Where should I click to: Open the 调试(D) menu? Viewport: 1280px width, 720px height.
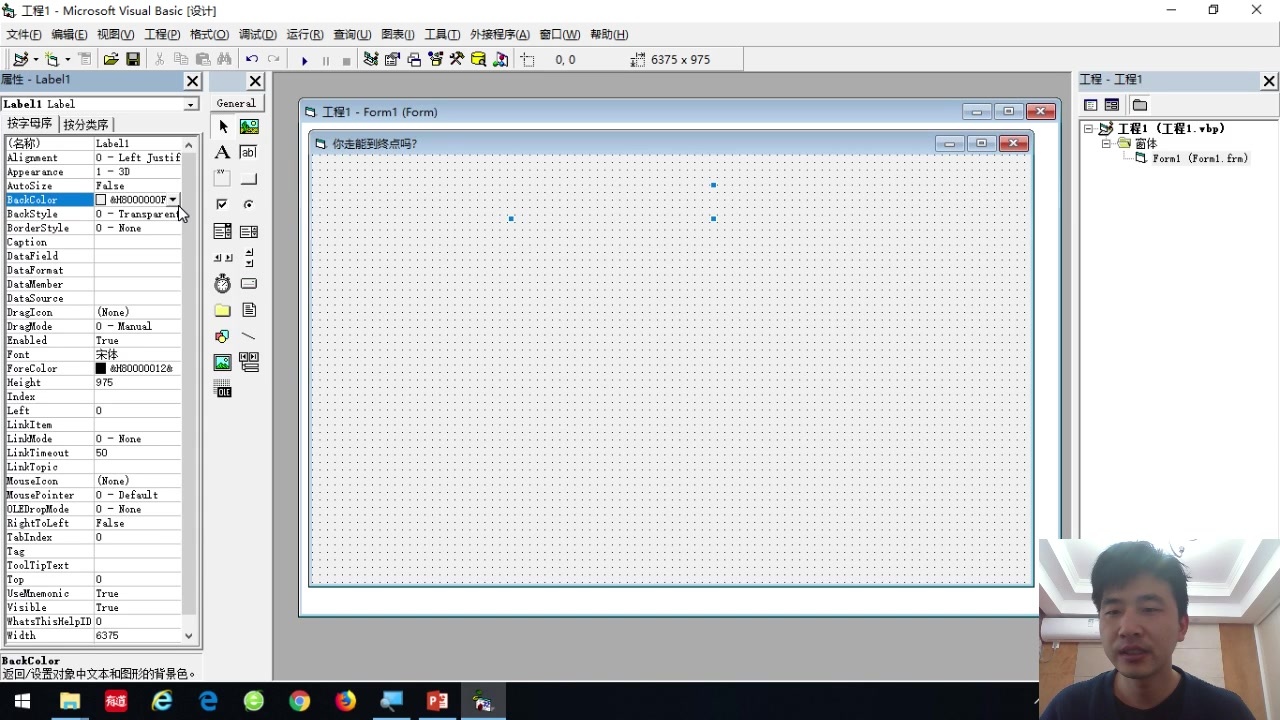pyautogui.click(x=257, y=34)
